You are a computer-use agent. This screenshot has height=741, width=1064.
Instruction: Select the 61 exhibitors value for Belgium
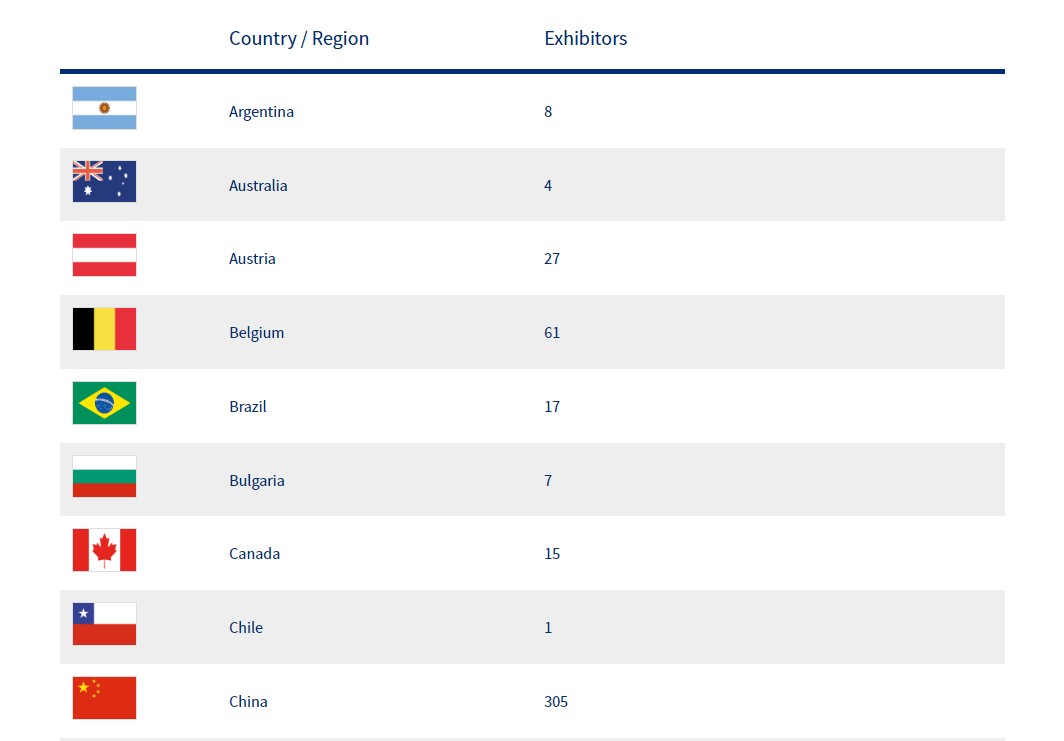pyautogui.click(x=552, y=333)
